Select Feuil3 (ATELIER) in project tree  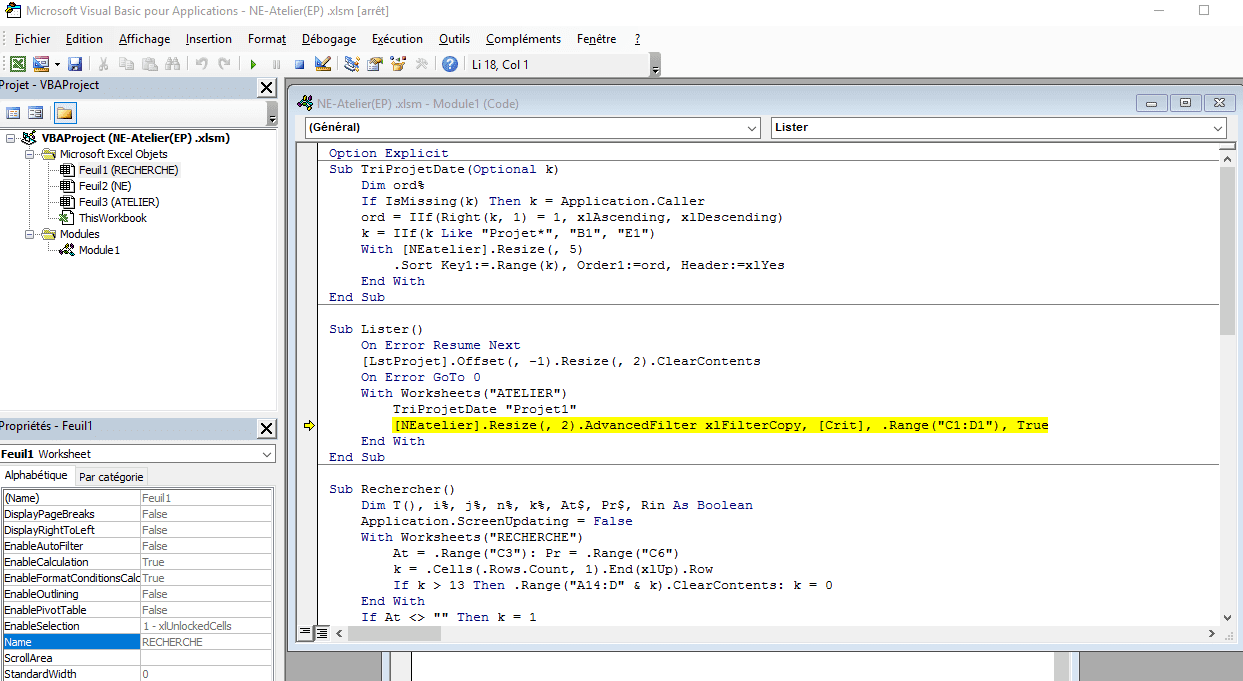click(118, 202)
